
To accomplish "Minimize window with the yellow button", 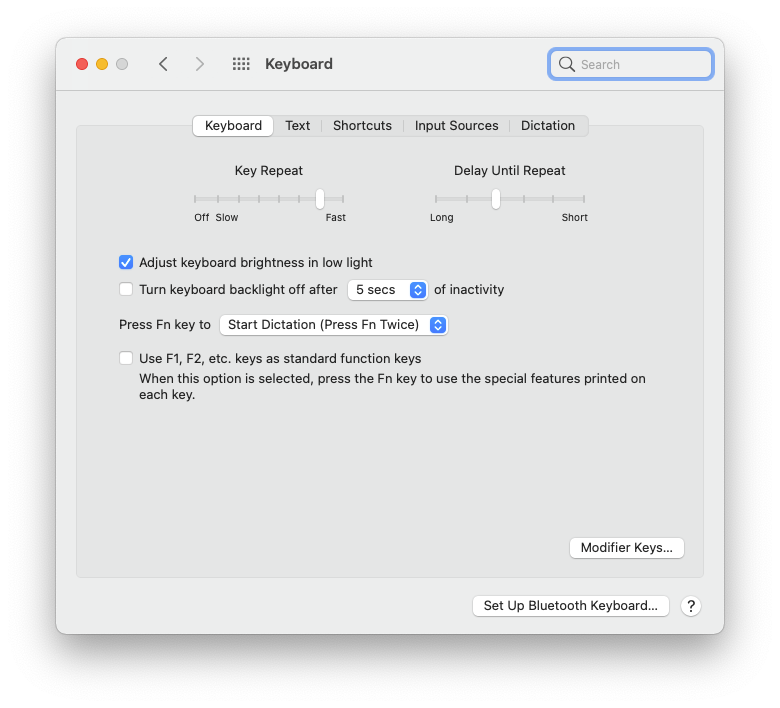I will pos(102,64).
